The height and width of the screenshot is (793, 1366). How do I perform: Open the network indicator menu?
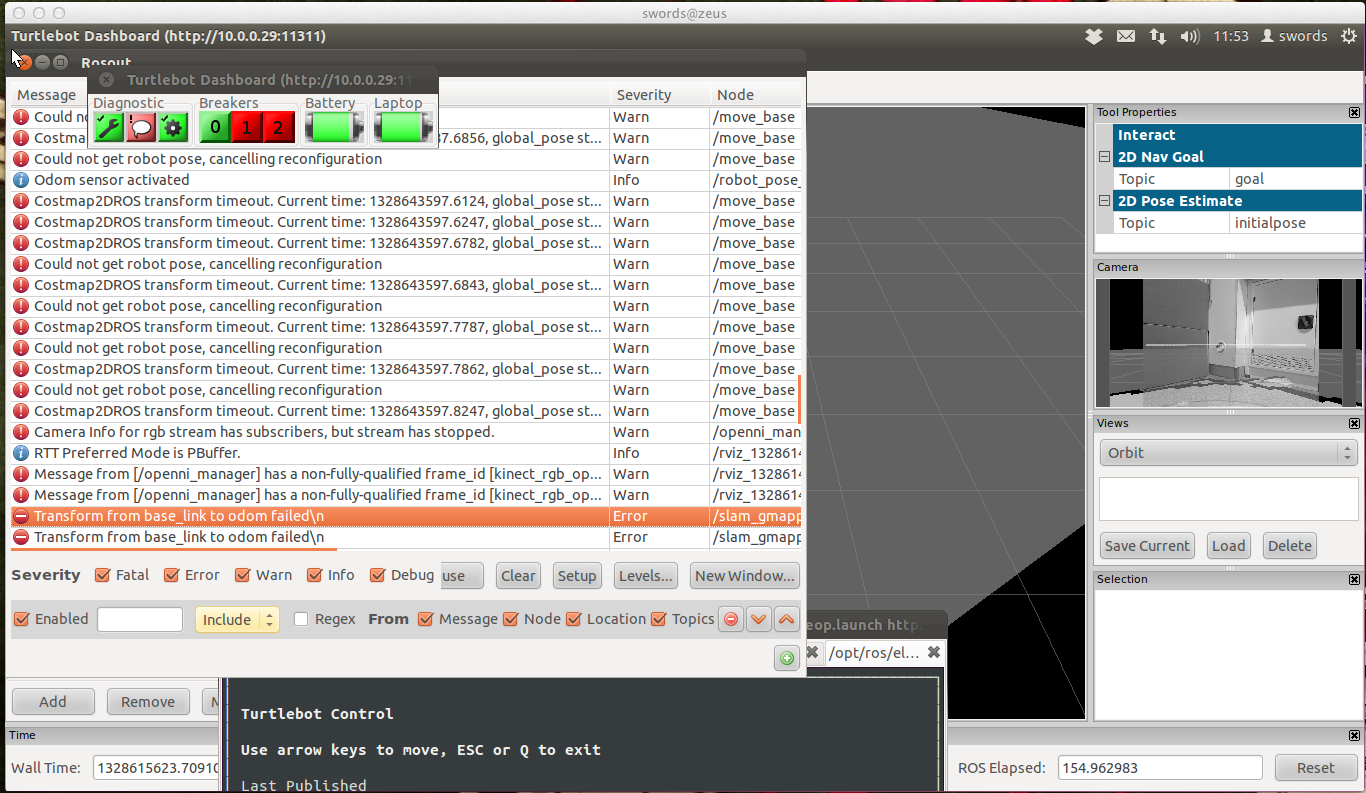[1158, 36]
